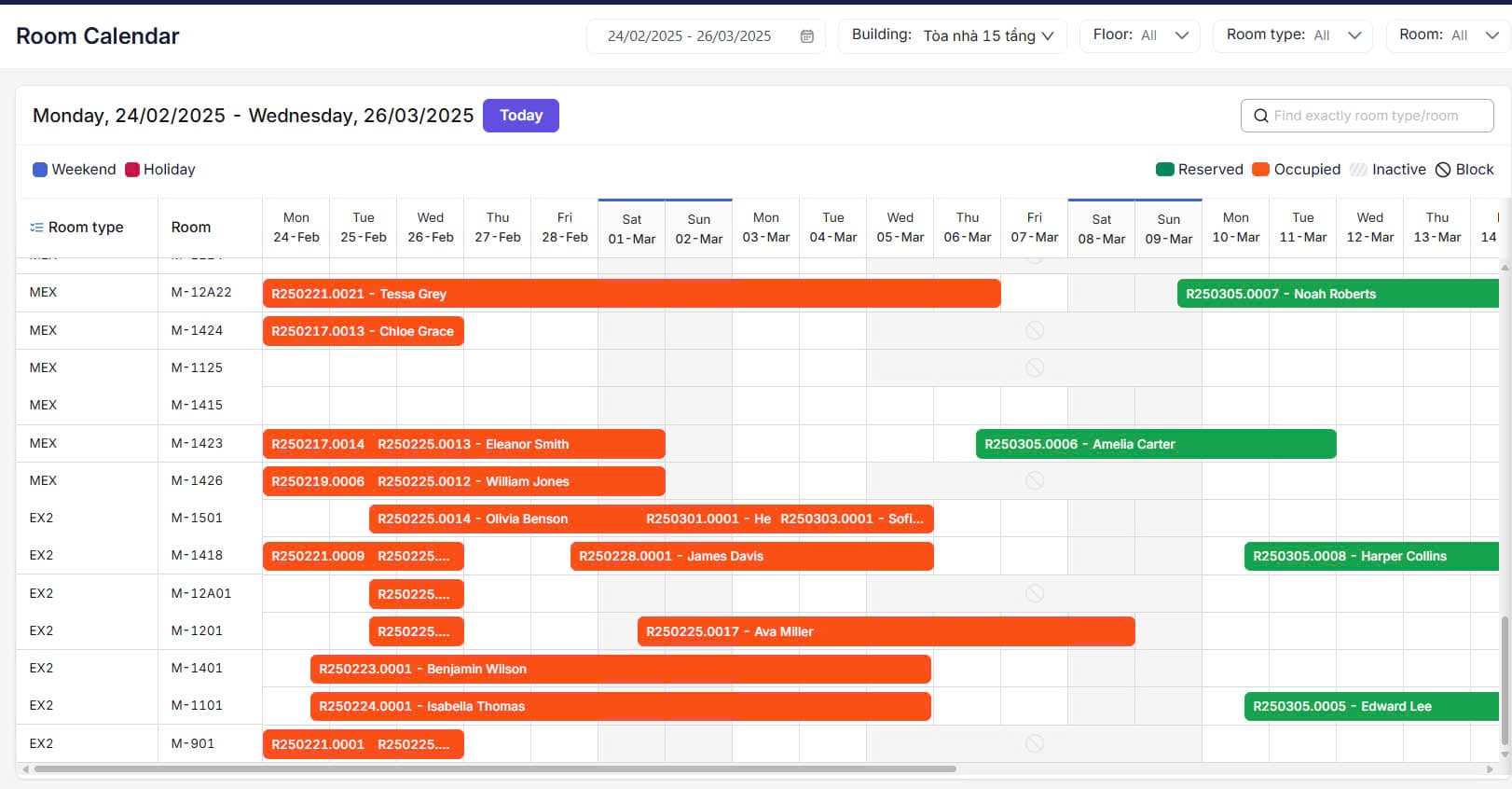1512x789 pixels.
Task: Click the horizontal scrollbar left arrow
Action: pyautogui.click(x=25, y=769)
